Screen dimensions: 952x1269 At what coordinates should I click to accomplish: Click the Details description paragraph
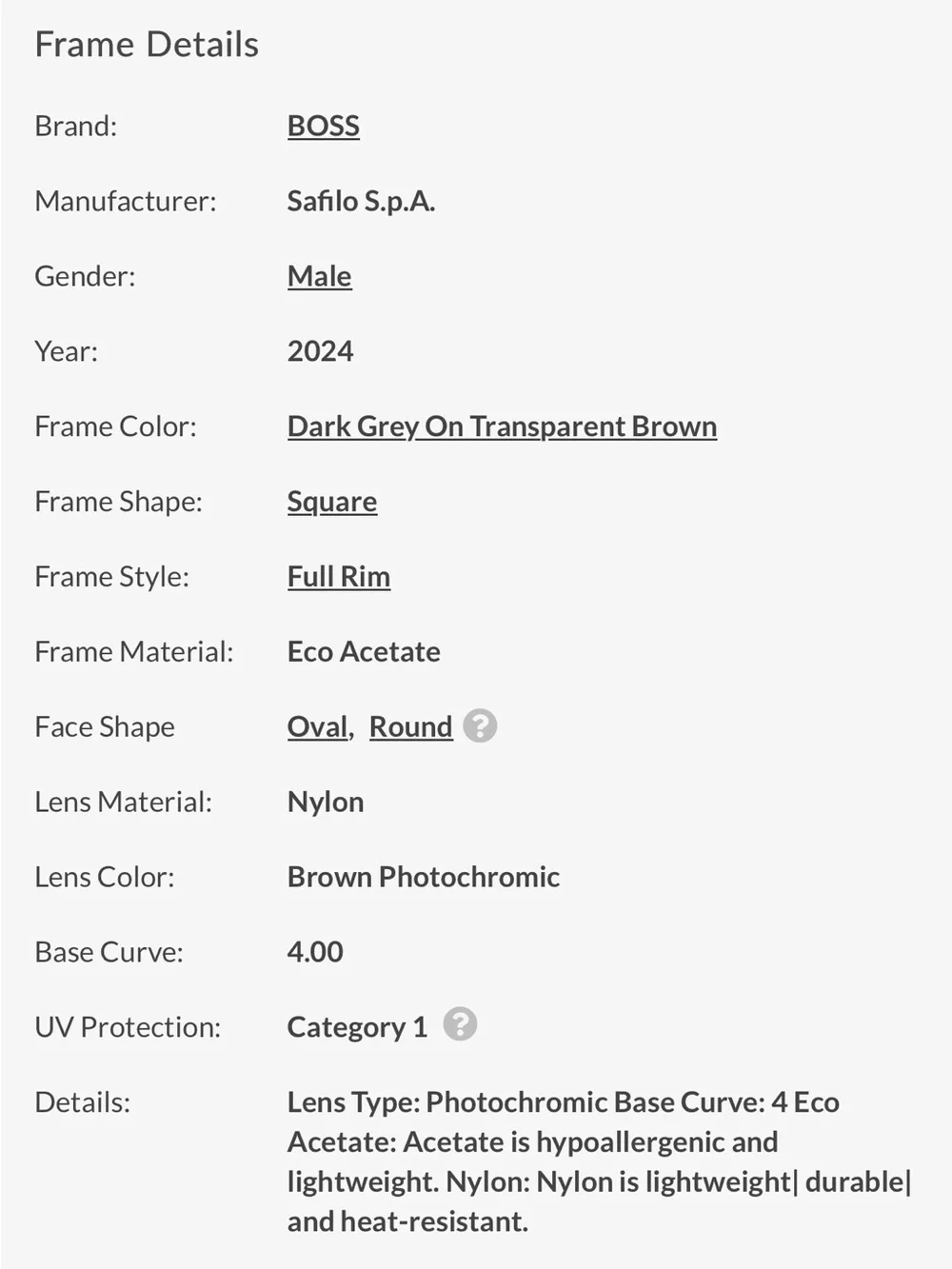tap(600, 1161)
